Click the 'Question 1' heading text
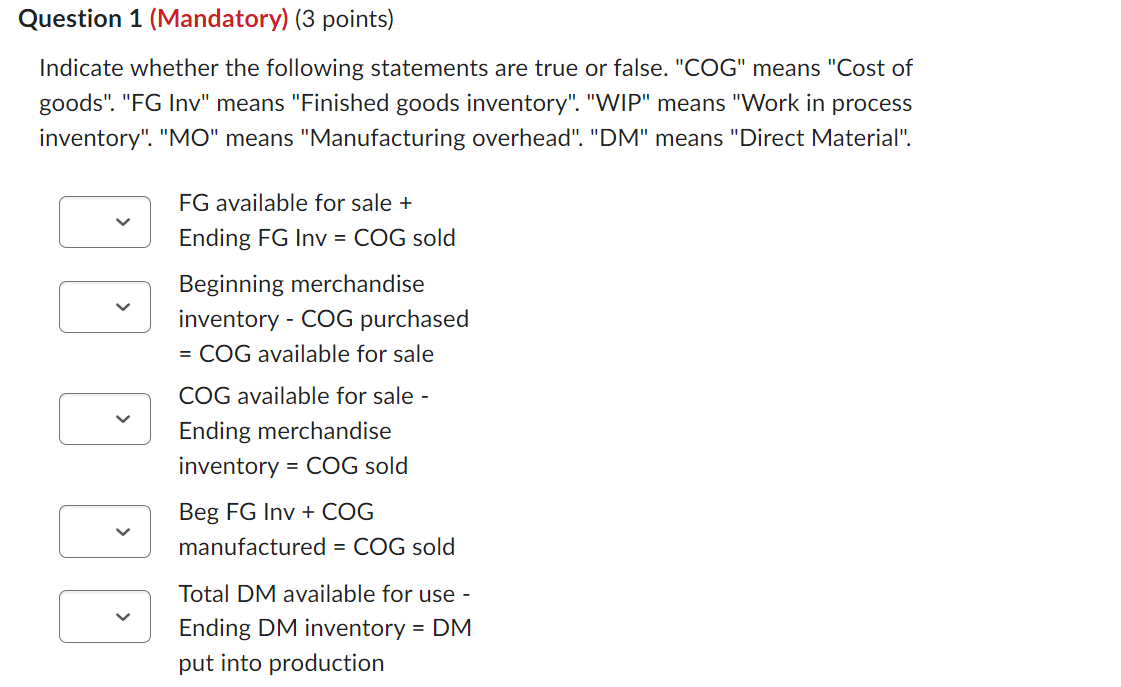1121x687 pixels. (78, 17)
